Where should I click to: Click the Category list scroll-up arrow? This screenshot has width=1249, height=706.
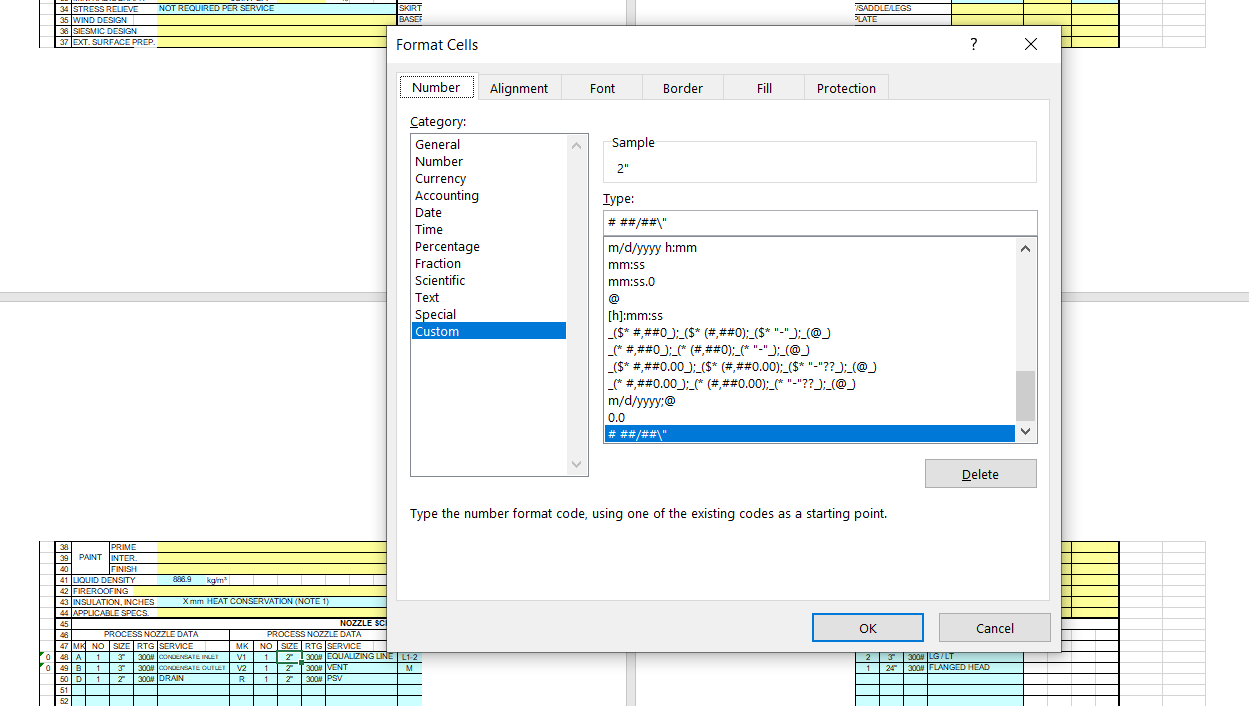(576, 144)
